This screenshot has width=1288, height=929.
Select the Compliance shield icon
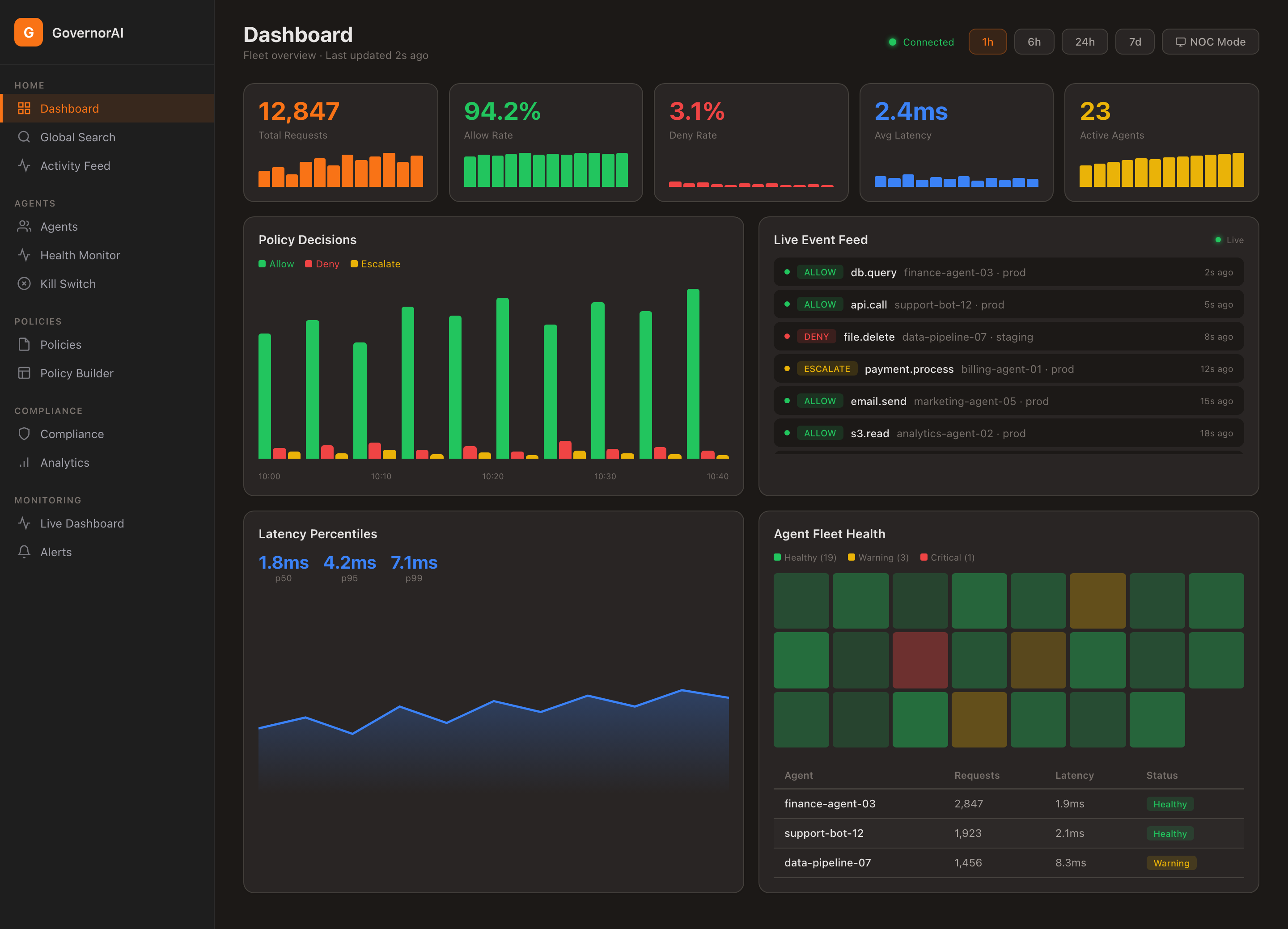click(x=24, y=433)
